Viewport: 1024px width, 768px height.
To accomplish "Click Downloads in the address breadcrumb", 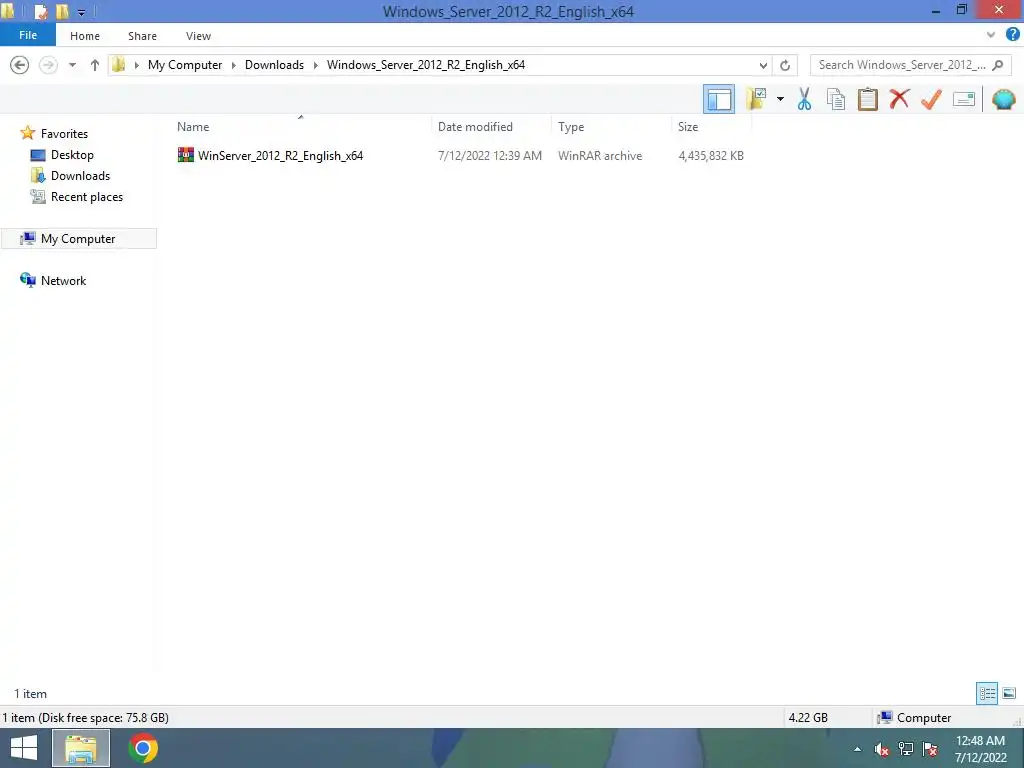I will (274, 65).
